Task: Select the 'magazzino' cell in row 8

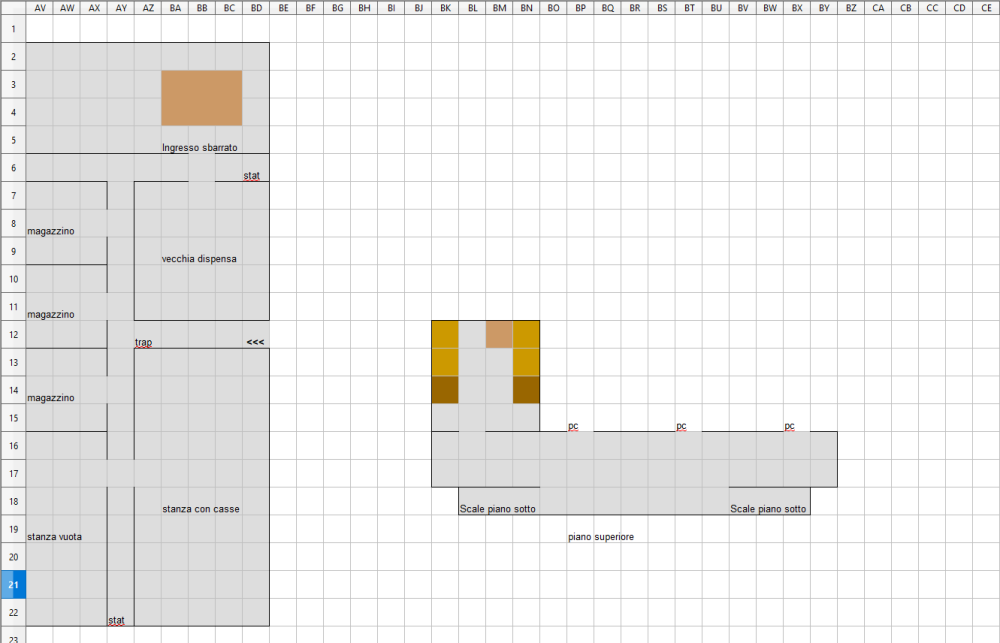Action: (52, 230)
